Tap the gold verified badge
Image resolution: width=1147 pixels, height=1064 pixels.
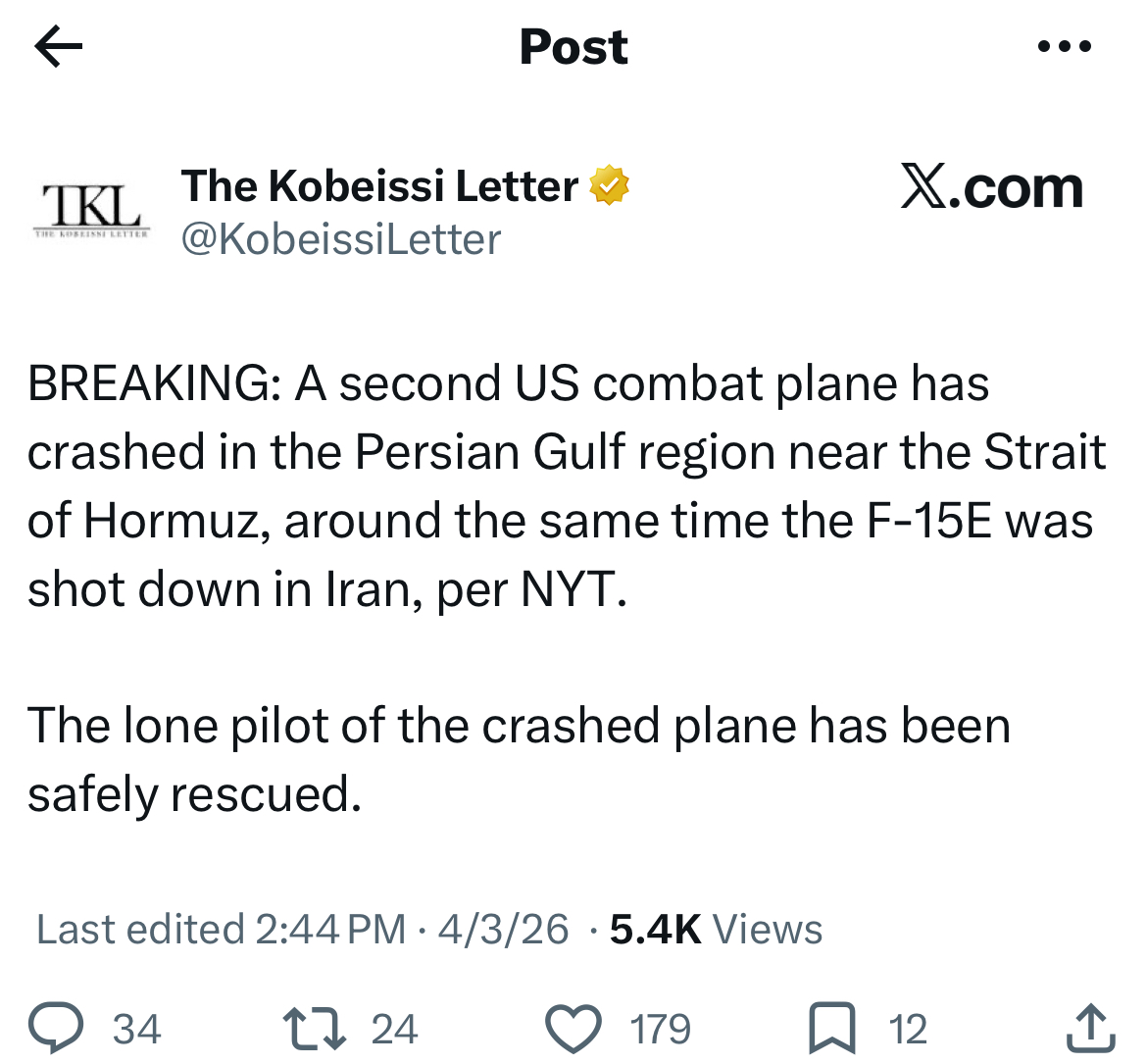pyautogui.click(x=610, y=185)
